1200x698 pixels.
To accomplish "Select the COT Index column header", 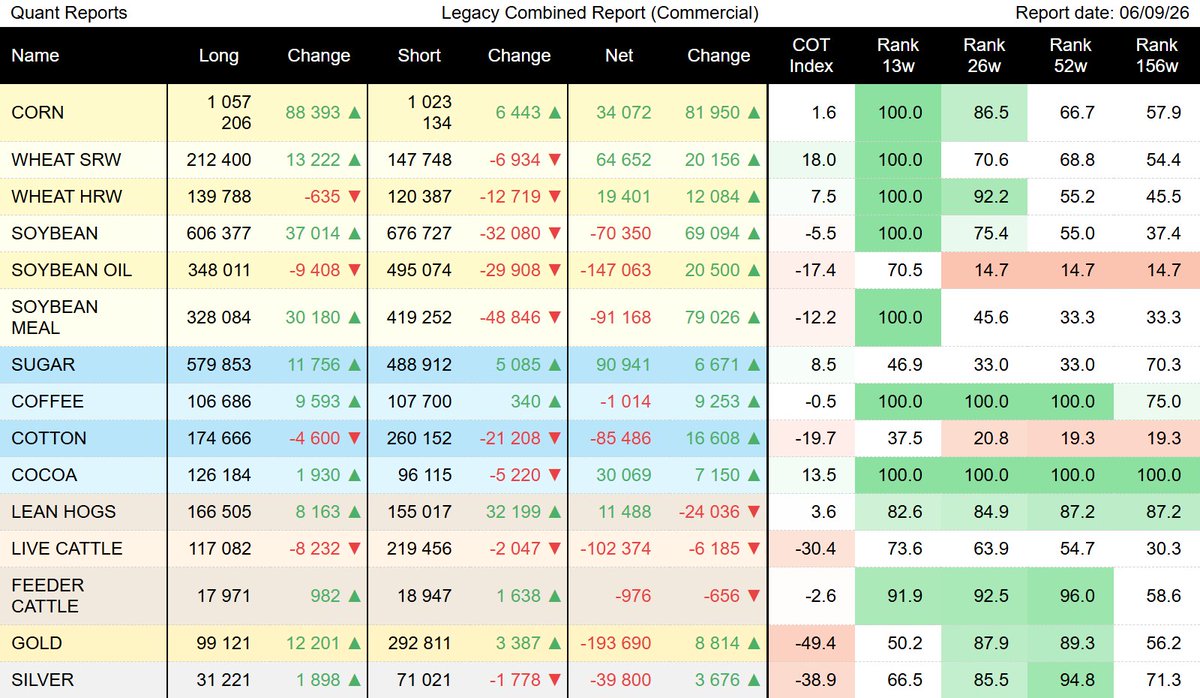I will click(811, 55).
